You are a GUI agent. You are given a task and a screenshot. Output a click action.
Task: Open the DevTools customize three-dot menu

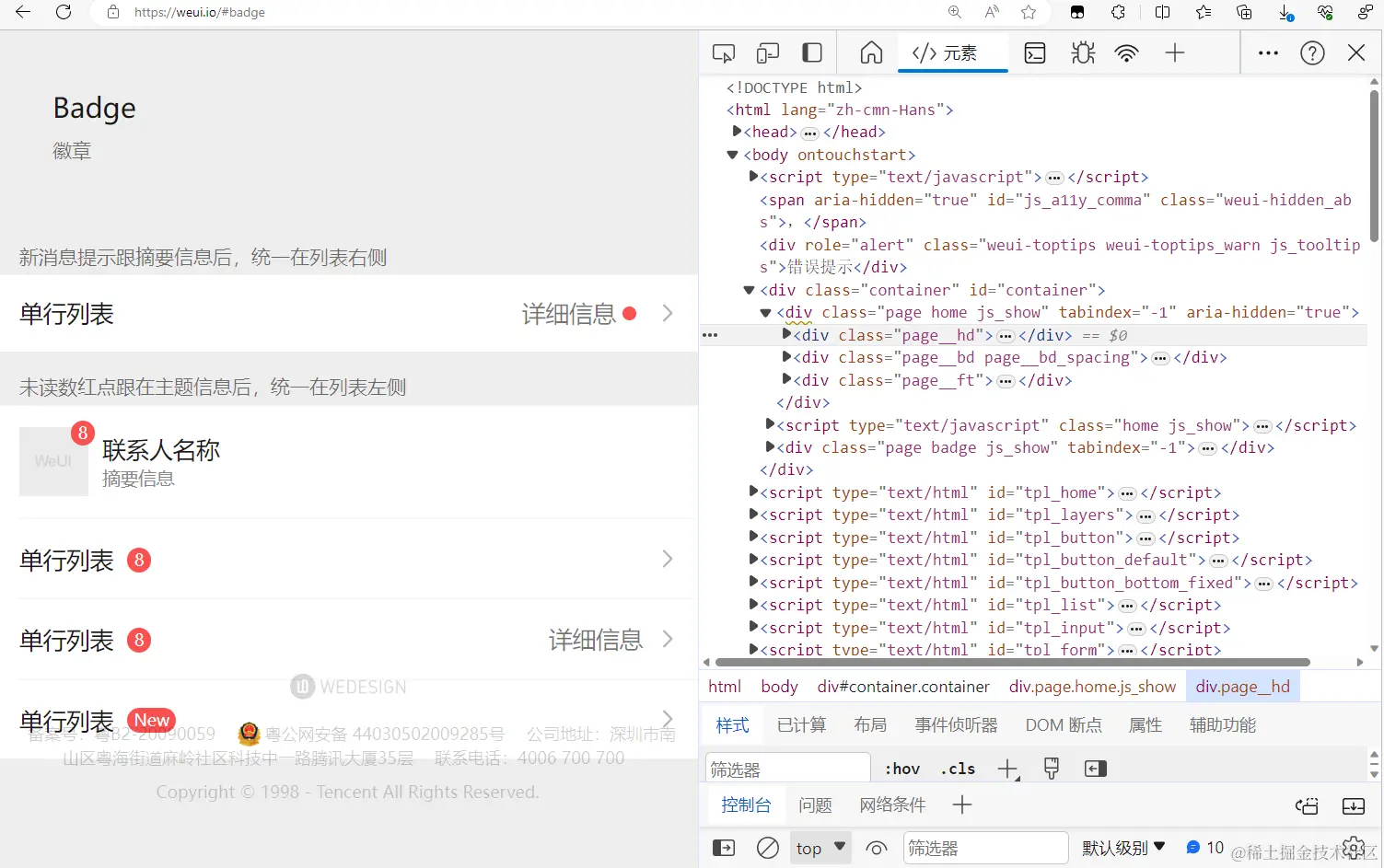1268,53
